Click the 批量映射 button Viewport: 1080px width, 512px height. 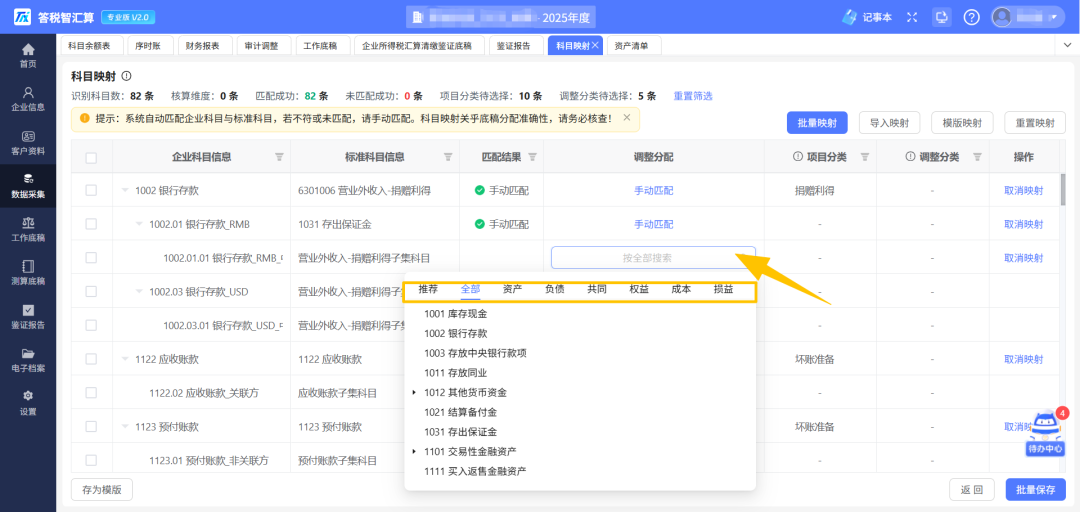click(817, 123)
